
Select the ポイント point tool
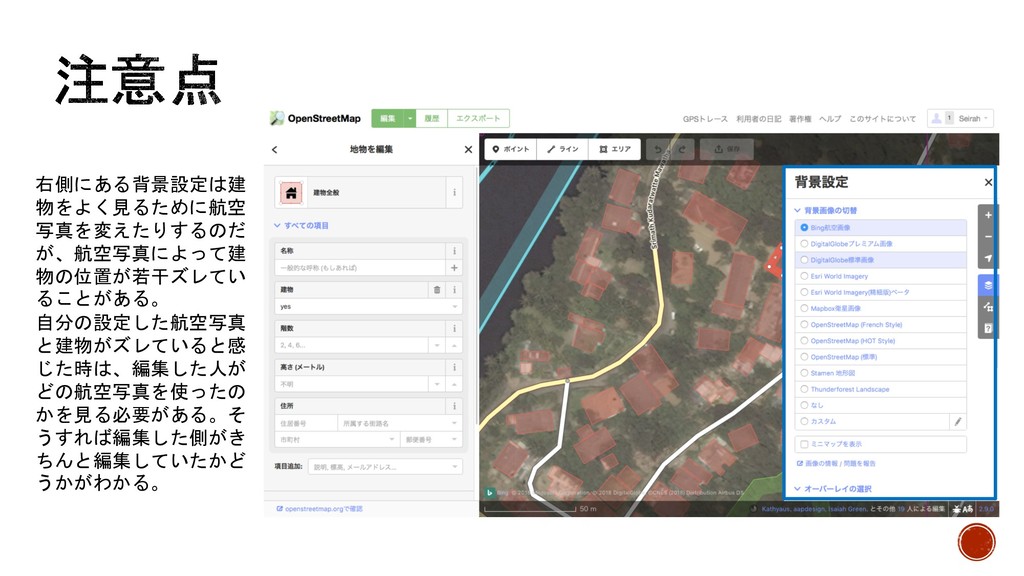click(x=511, y=149)
